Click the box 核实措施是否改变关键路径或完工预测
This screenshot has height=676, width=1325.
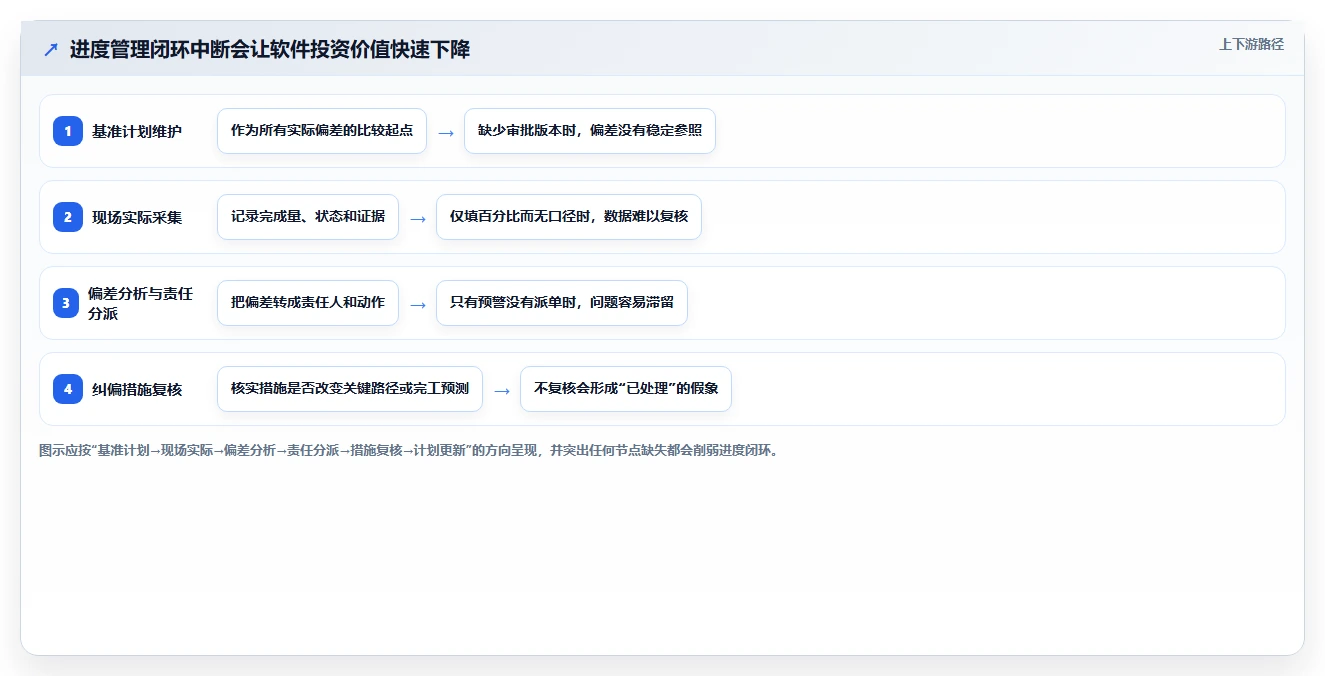[x=350, y=389]
